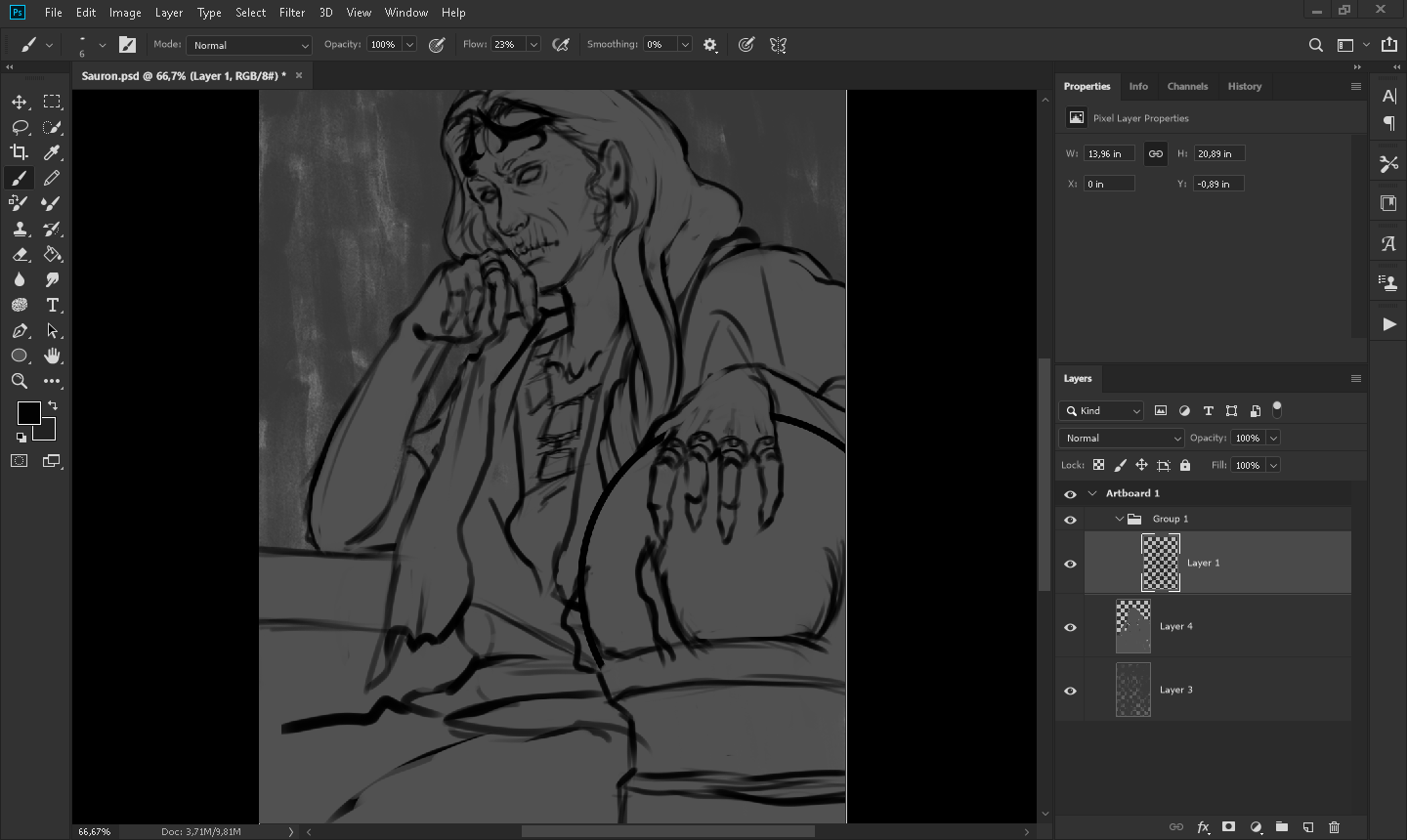1407x840 pixels.
Task: Select the Path Selection tool
Action: 52,330
